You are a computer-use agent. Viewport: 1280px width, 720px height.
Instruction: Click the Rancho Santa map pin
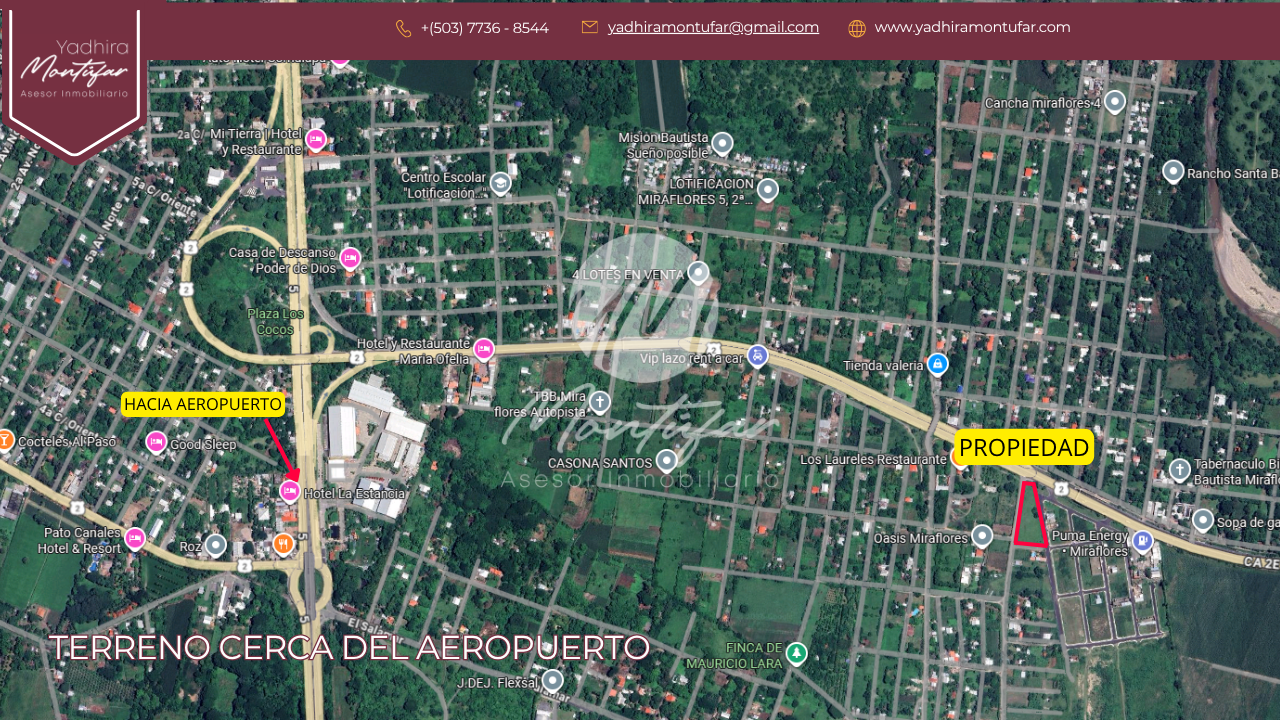[1173, 171]
